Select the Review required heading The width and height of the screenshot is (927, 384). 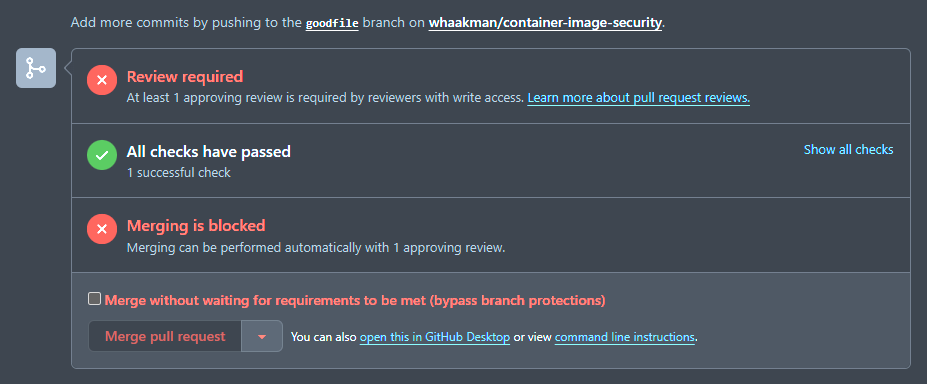(185, 77)
